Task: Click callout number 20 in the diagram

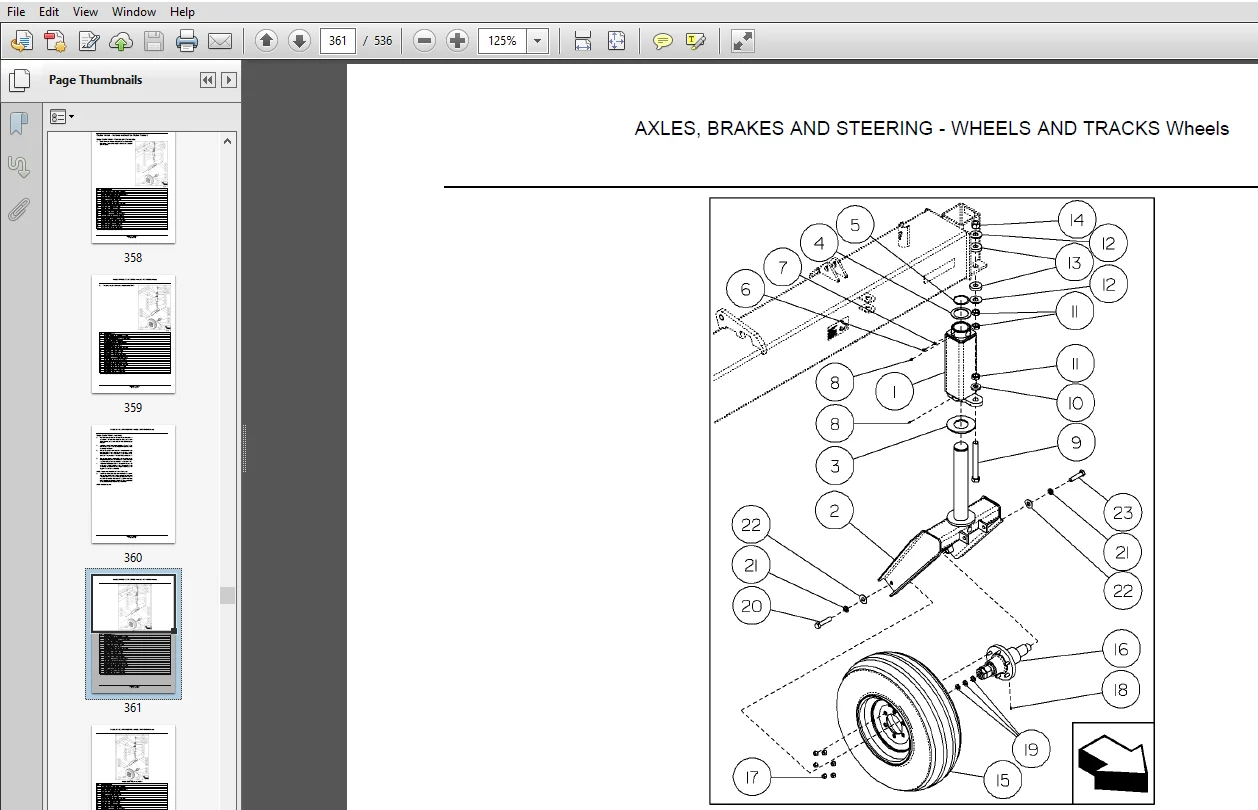Action: pos(752,605)
